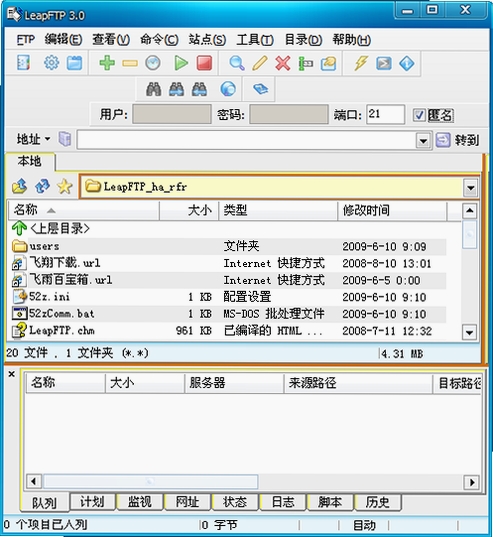Switch to the 监视 tab
Image resolution: width=493 pixels, height=537 pixels.
(140, 502)
